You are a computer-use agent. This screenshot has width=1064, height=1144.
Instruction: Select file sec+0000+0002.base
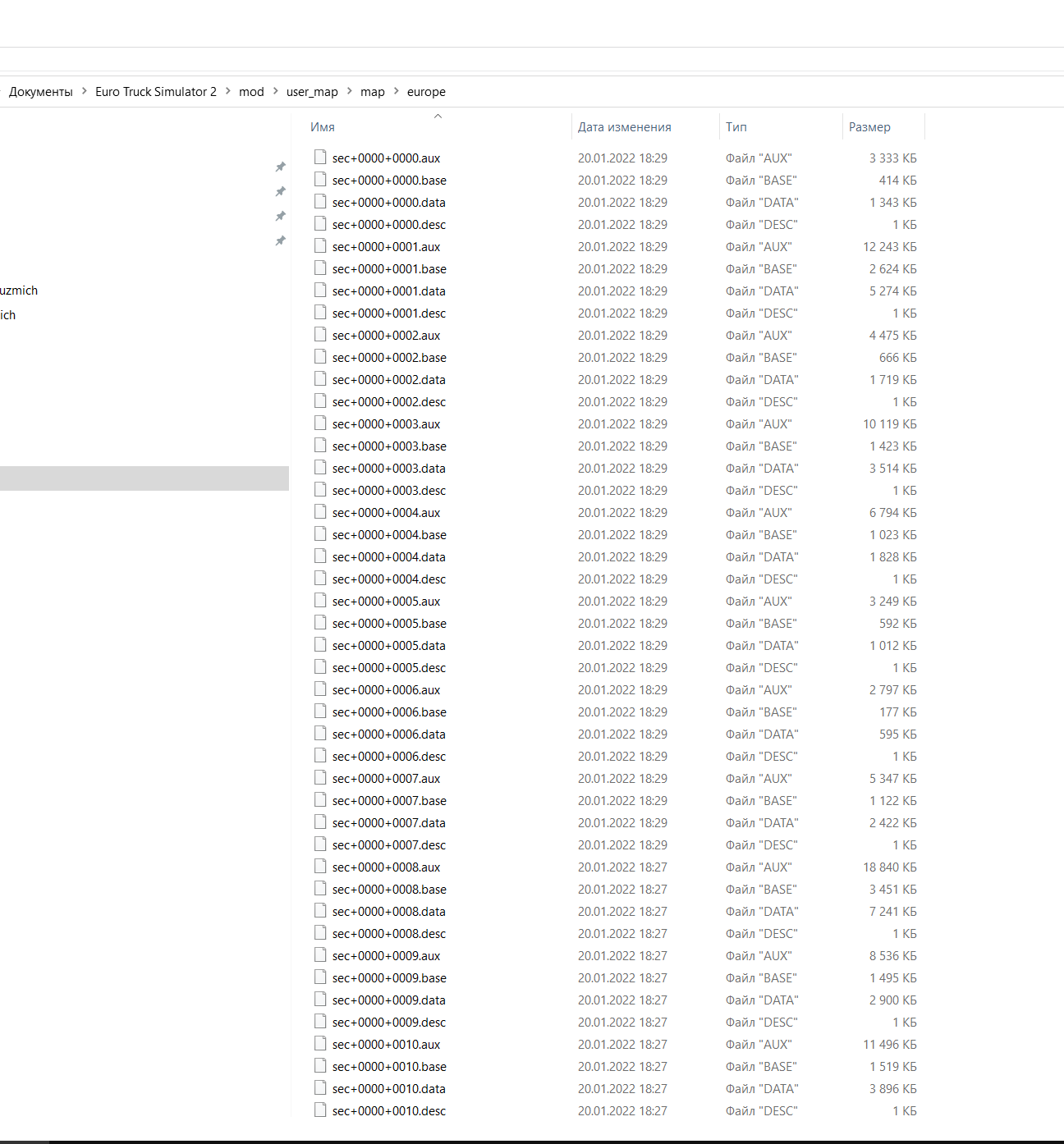(x=389, y=357)
